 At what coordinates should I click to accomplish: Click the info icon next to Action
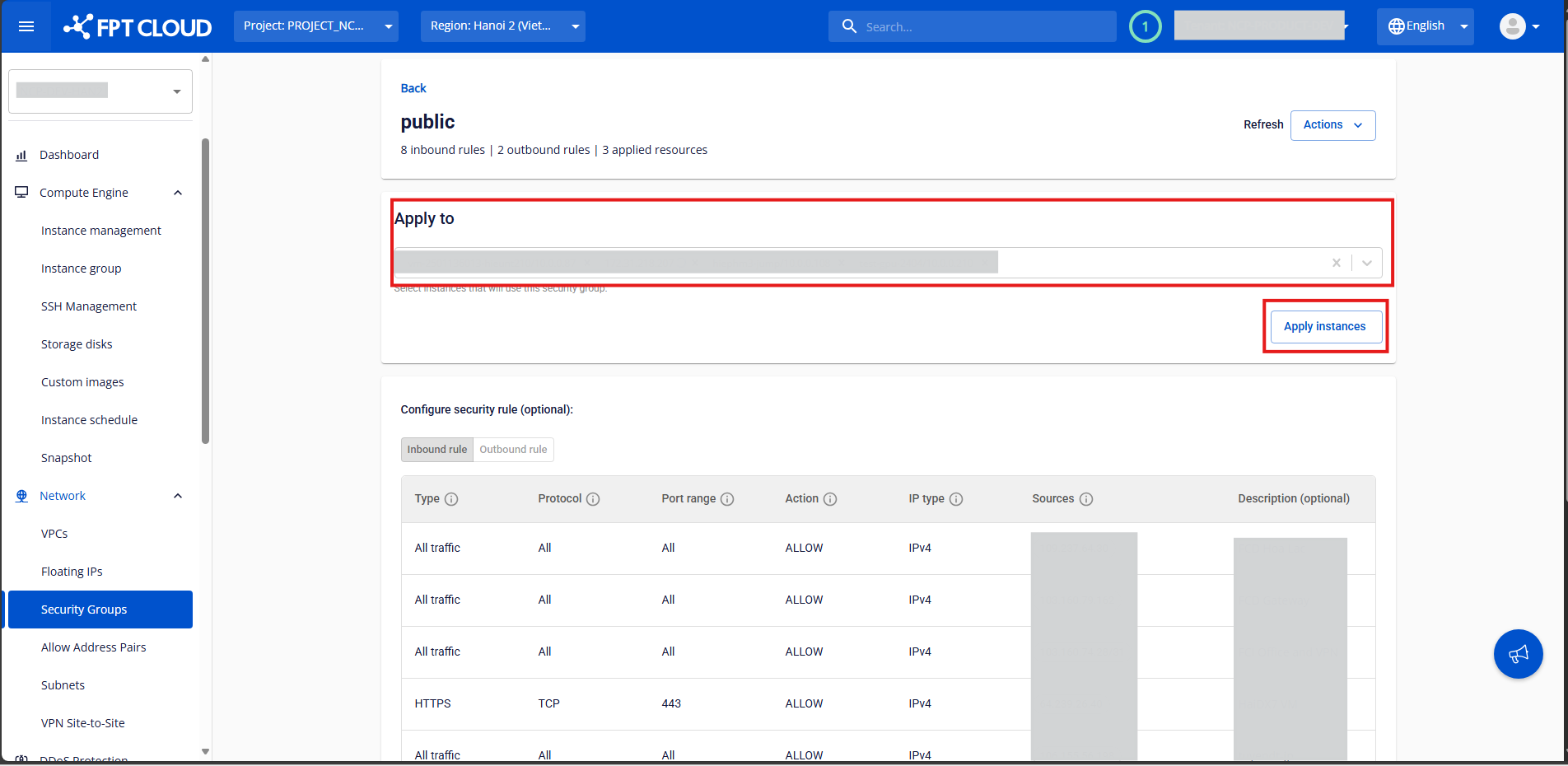[x=830, y=499]
